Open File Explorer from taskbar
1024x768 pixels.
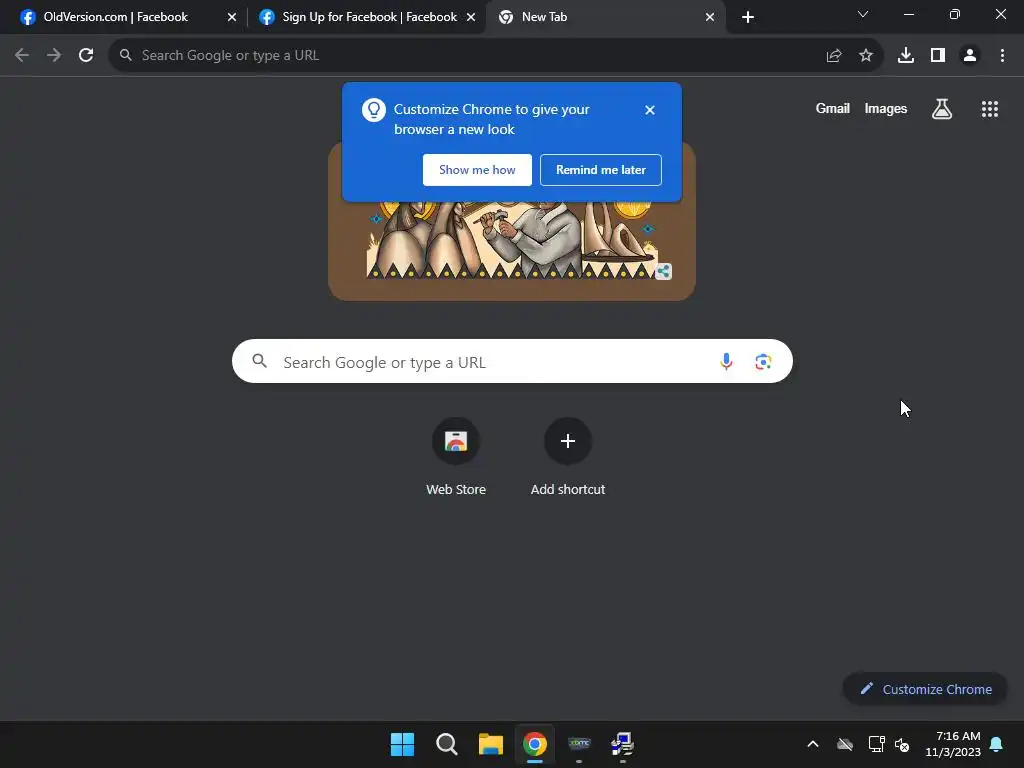pos(490,744)
